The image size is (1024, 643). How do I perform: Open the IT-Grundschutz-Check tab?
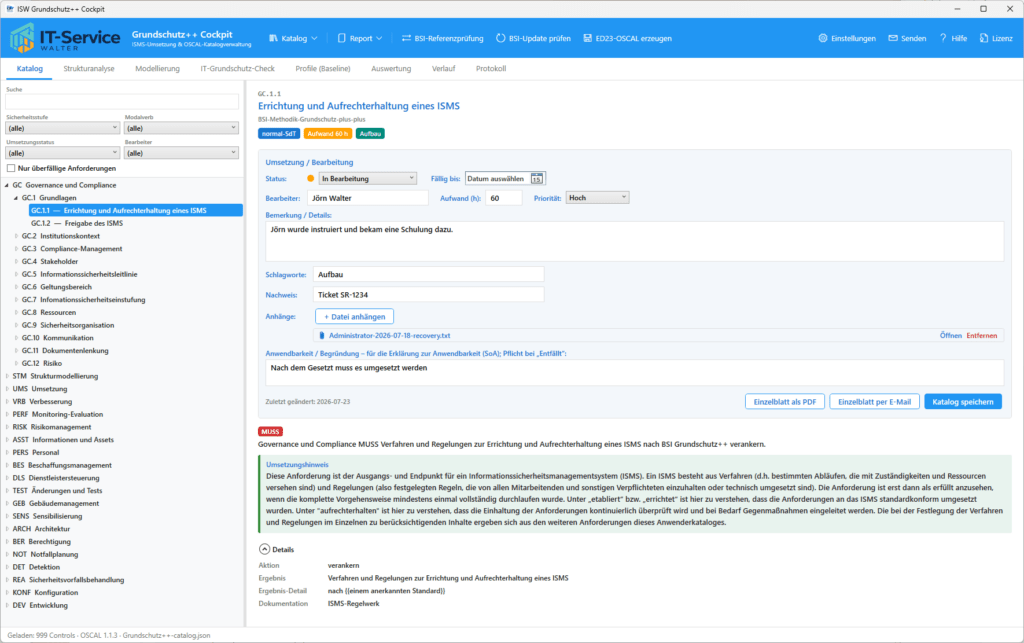(237, 69)
